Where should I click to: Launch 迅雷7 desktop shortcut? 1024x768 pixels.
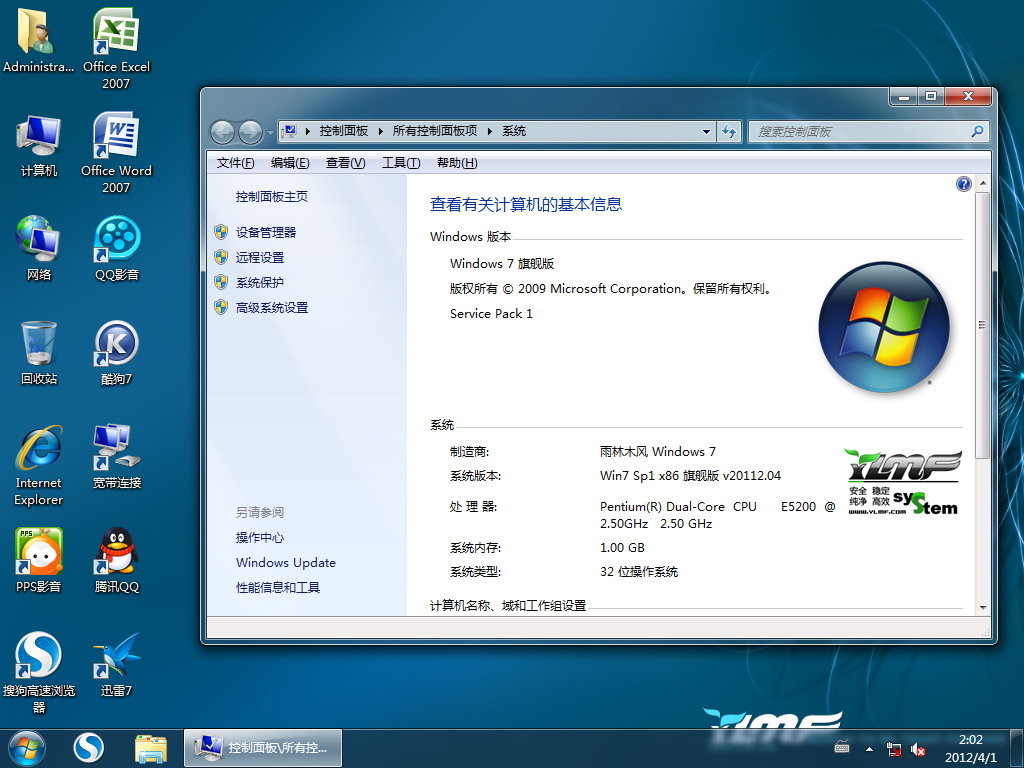coord(116,664)
